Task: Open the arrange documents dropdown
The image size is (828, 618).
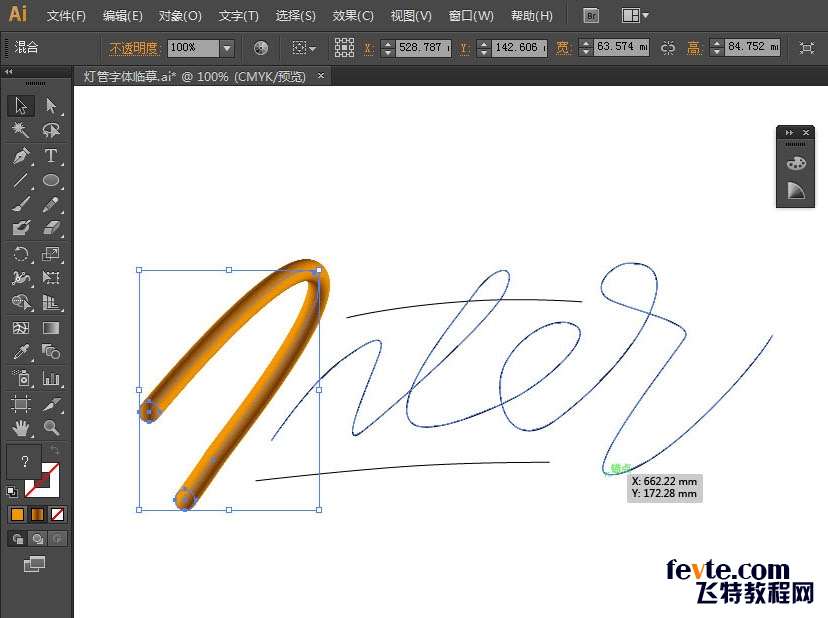Action: [635, 16]
